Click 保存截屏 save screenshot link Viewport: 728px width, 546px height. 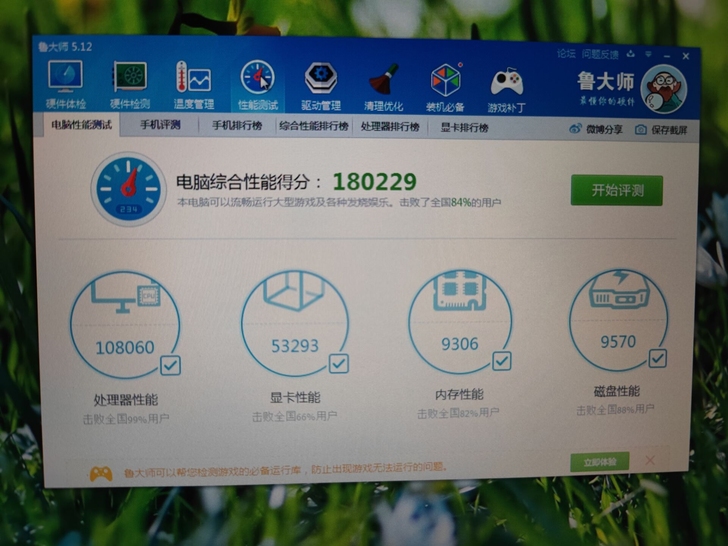coord(669,130)
